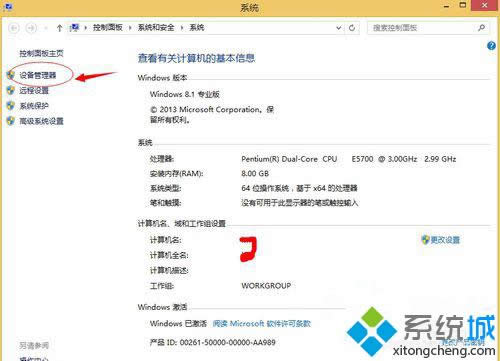Viewport: 500px width, 361px height.
Task: Refresh the address bar location
Action: coord(352,28)
